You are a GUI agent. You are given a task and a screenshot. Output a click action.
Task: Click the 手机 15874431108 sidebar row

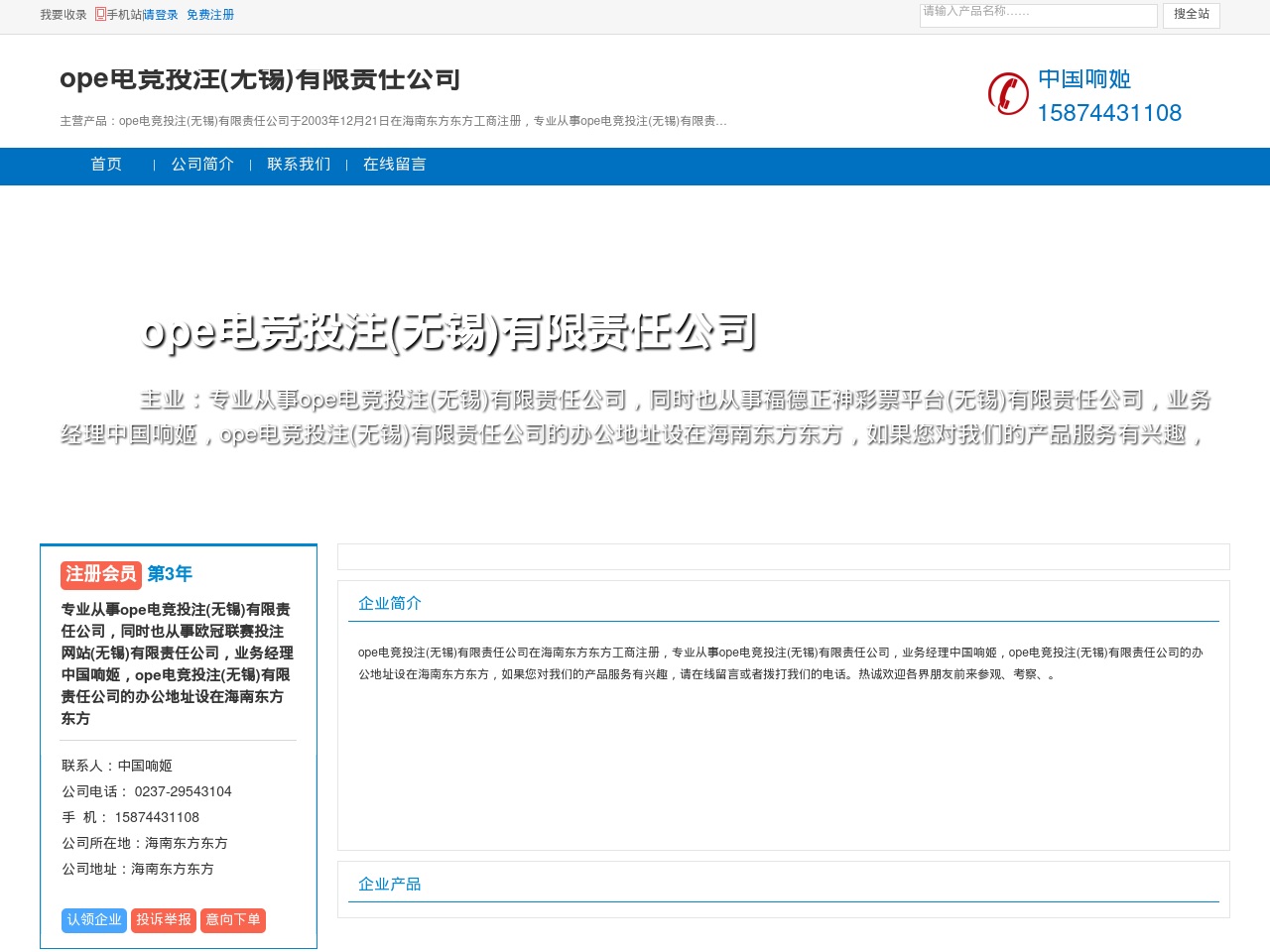click(x=131, y=817)
